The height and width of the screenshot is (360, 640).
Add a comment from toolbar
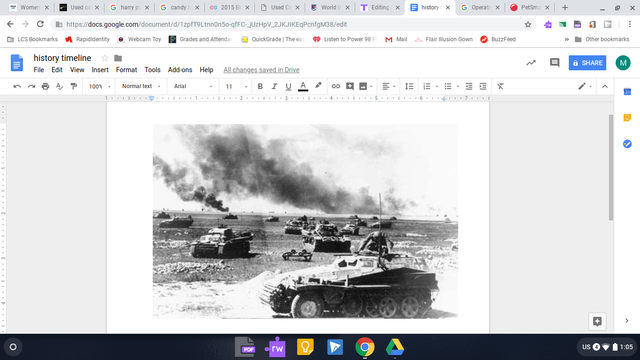(x=350, y=86)
